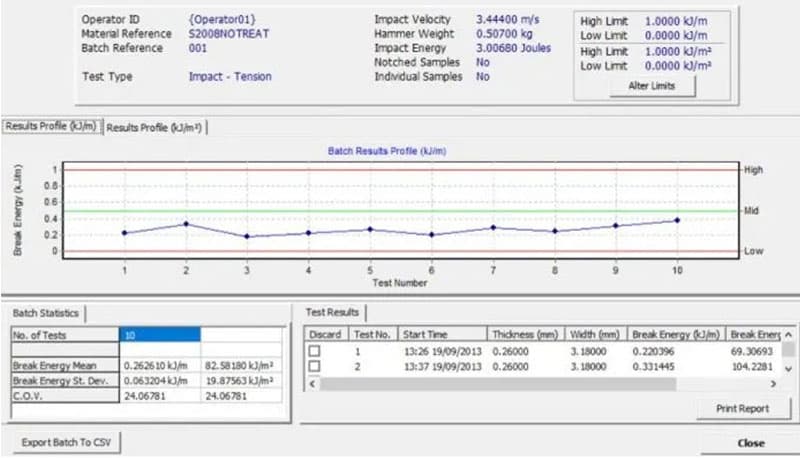
Task: Click St. Dev. value 19.87563 kJ/m²
Action: (239, 381)
